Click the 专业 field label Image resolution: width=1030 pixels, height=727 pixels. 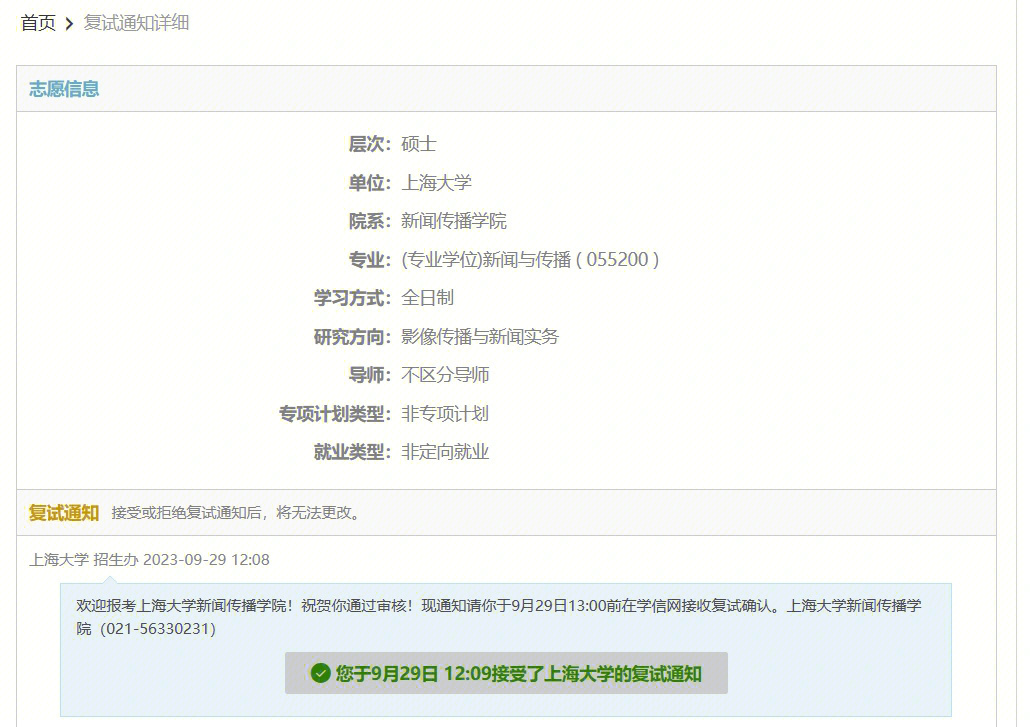click(x=370, y=259)
